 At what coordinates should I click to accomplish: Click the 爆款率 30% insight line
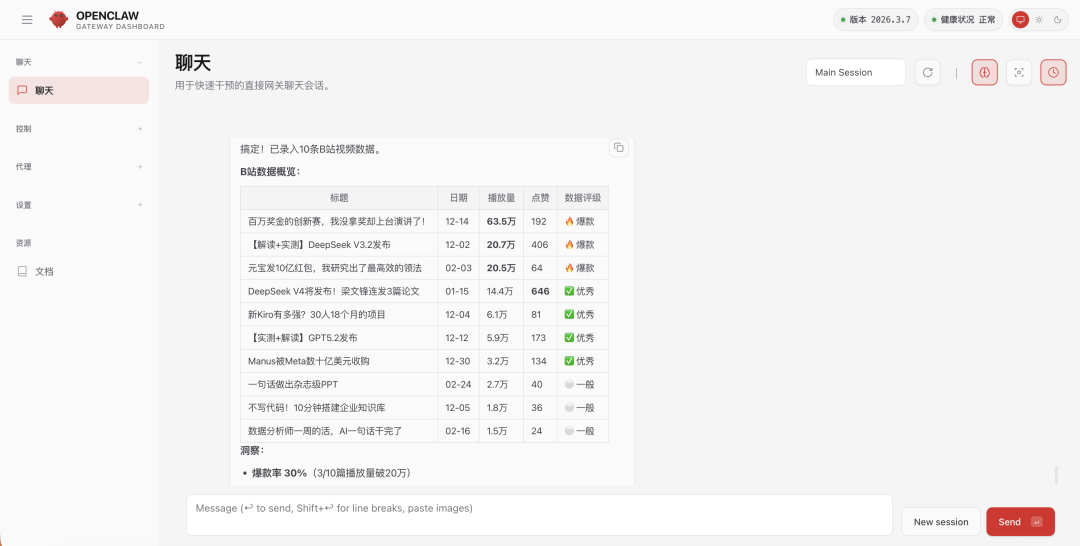(331, 473)
